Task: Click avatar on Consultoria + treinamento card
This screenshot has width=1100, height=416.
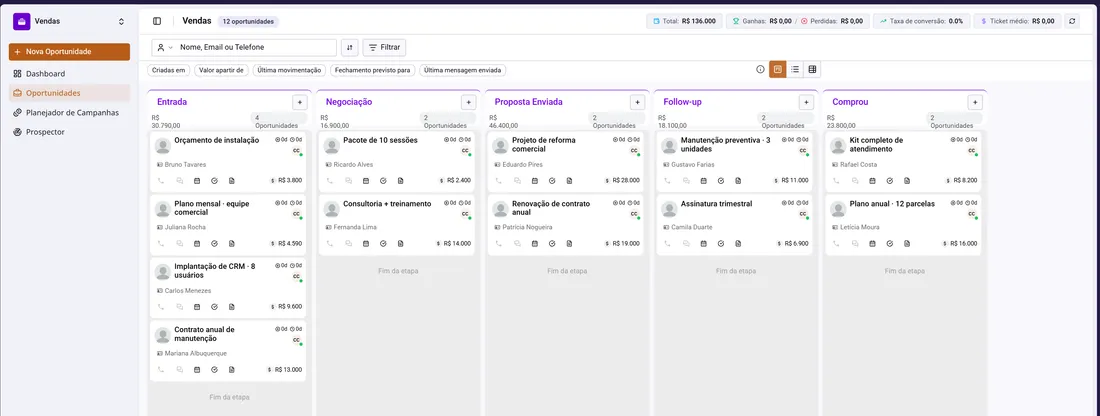Action: point(332,208)
